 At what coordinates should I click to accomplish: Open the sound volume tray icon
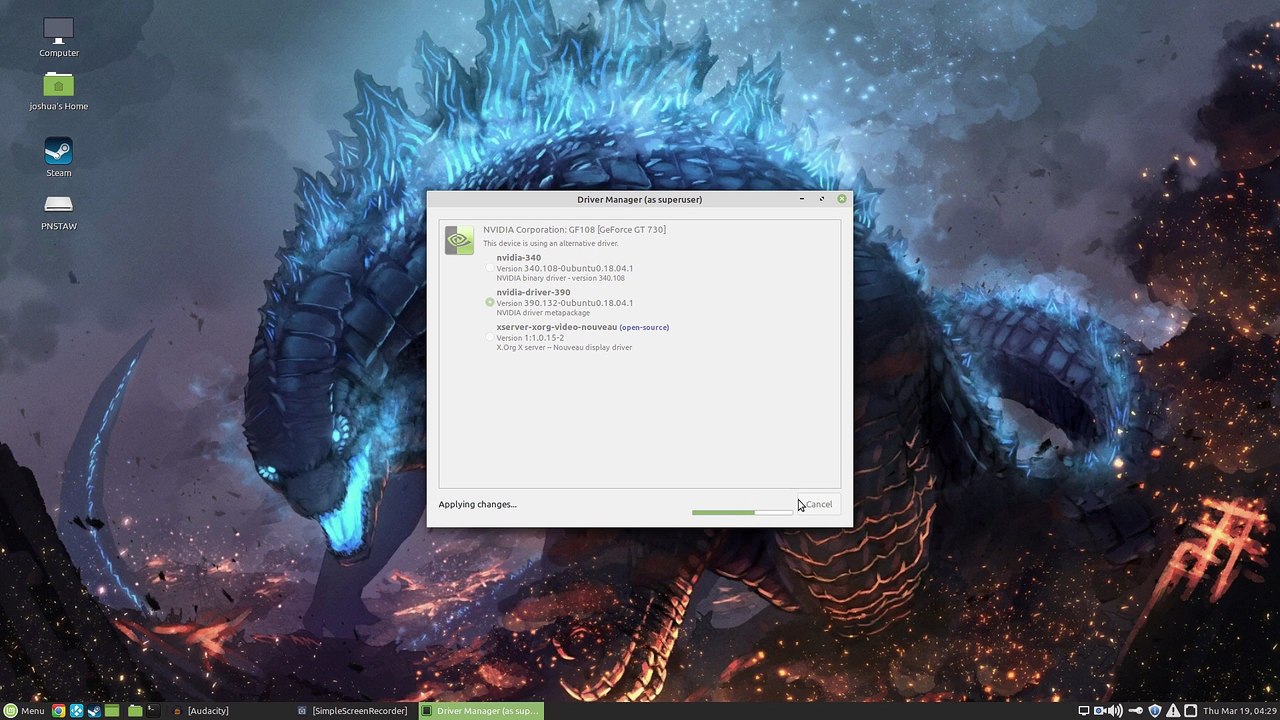click(x=1117, y=711)
